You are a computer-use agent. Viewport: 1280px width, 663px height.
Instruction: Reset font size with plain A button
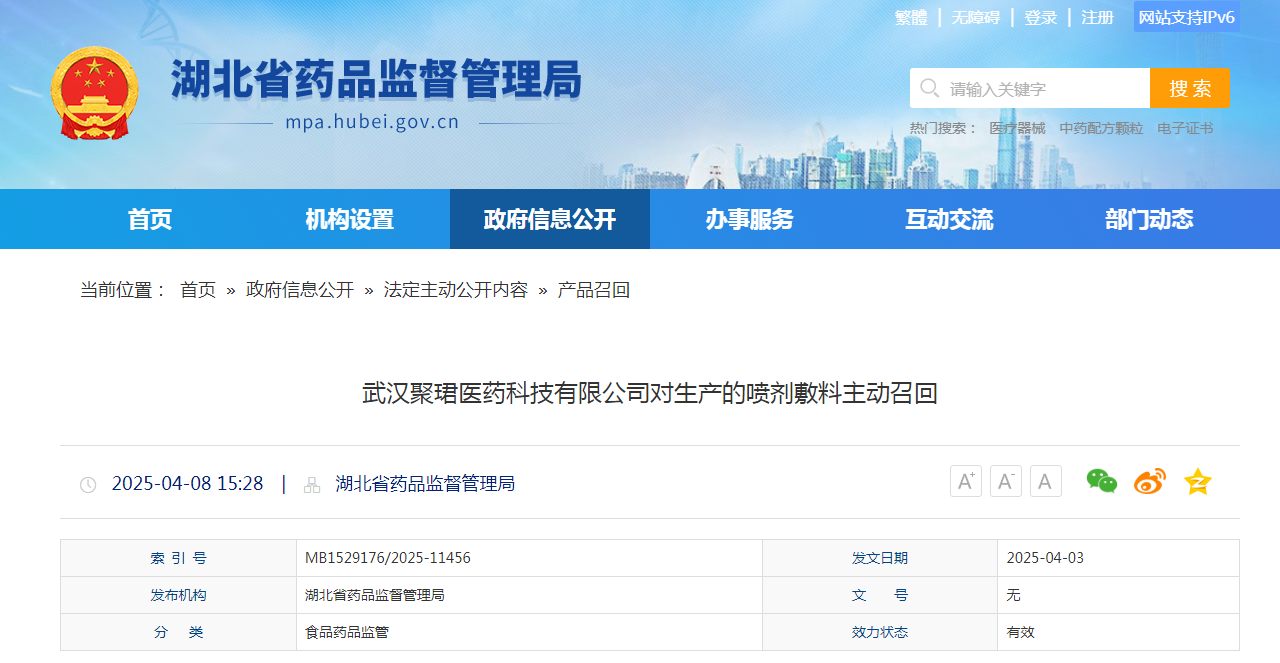(x=1045, y=482)
